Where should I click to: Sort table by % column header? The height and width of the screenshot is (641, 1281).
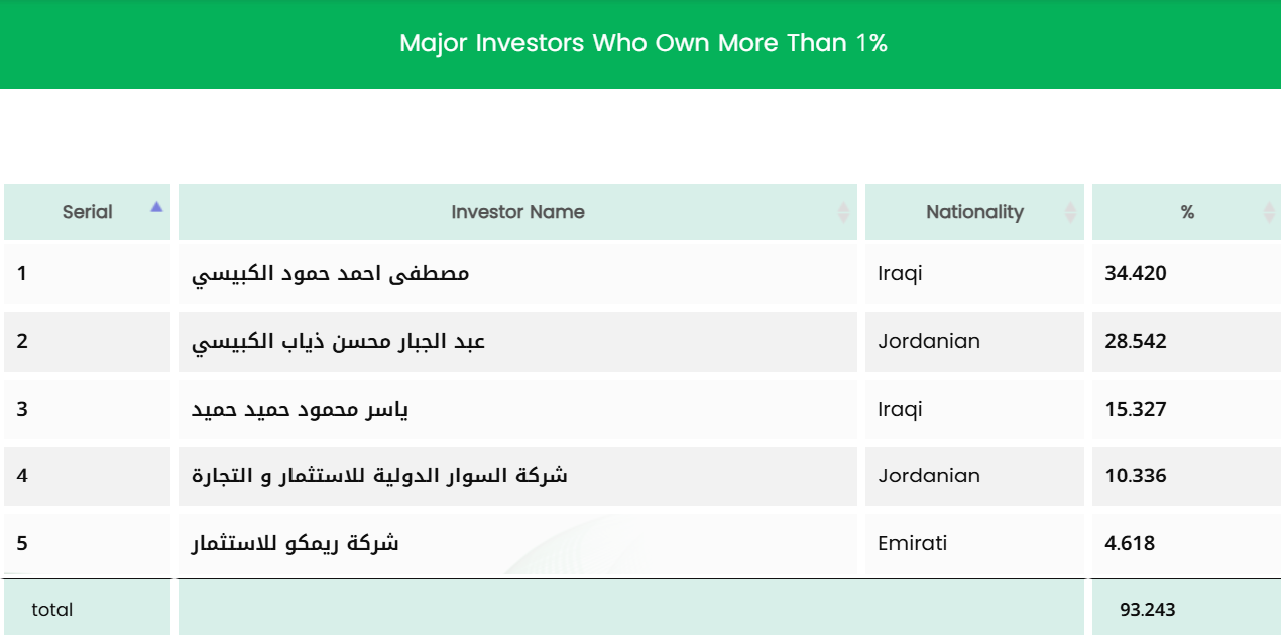pyautogui.click(x=1186, y=212)
